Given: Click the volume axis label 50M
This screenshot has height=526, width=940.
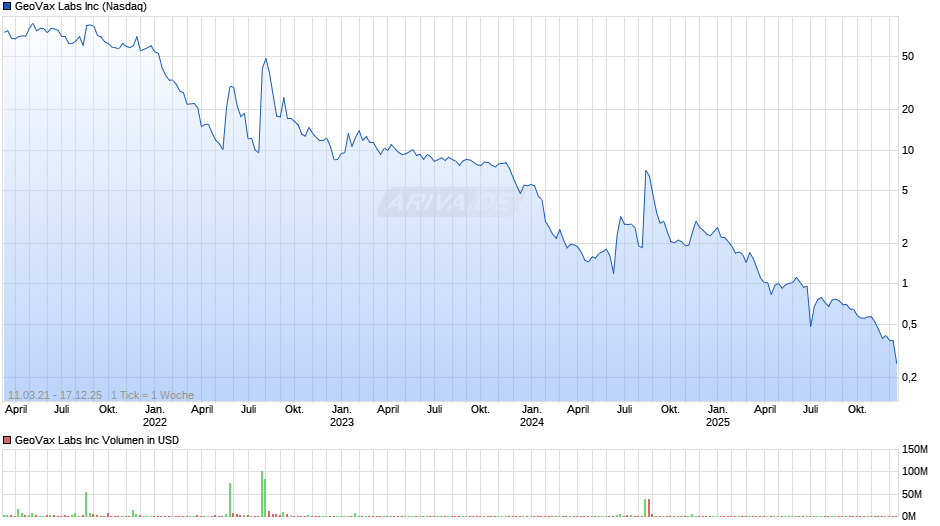Looking at the screenshot, I should [912, 494].
